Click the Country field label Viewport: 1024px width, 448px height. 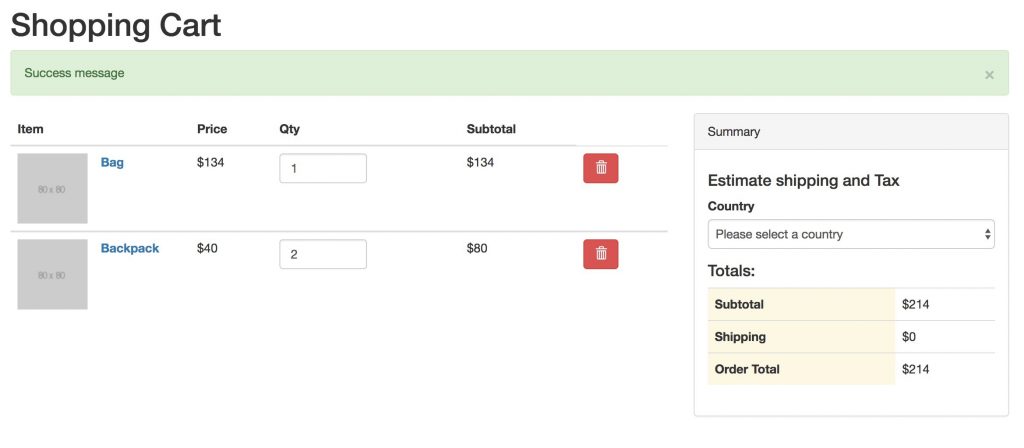click(x=730, y=206)
